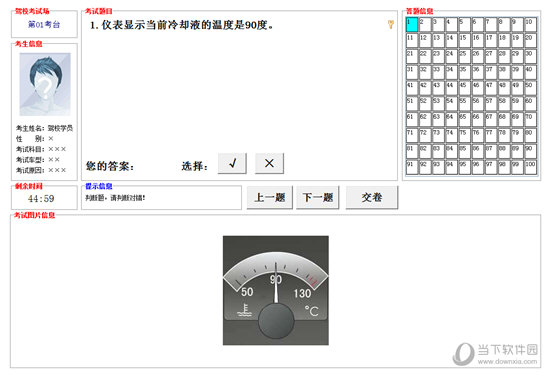Select question 78 in the answer grid
The image size is (550, 377).
coord(504,136)
